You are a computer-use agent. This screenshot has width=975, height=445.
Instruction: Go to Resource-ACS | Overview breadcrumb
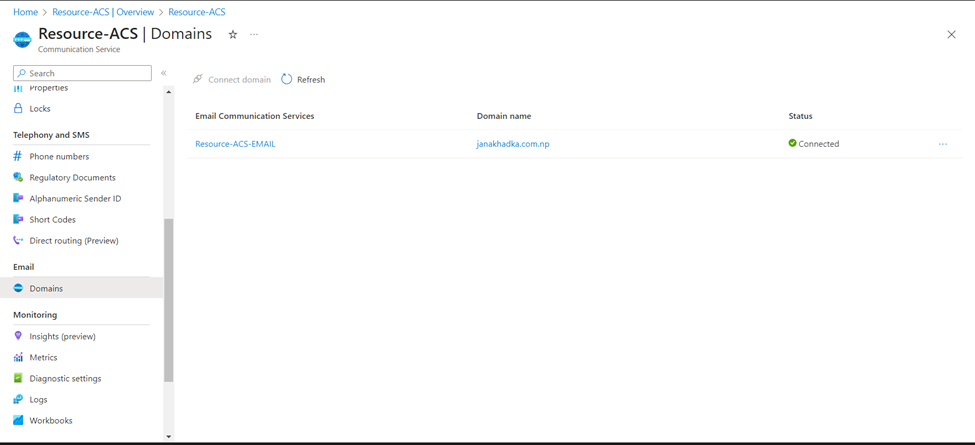[103, 12]
